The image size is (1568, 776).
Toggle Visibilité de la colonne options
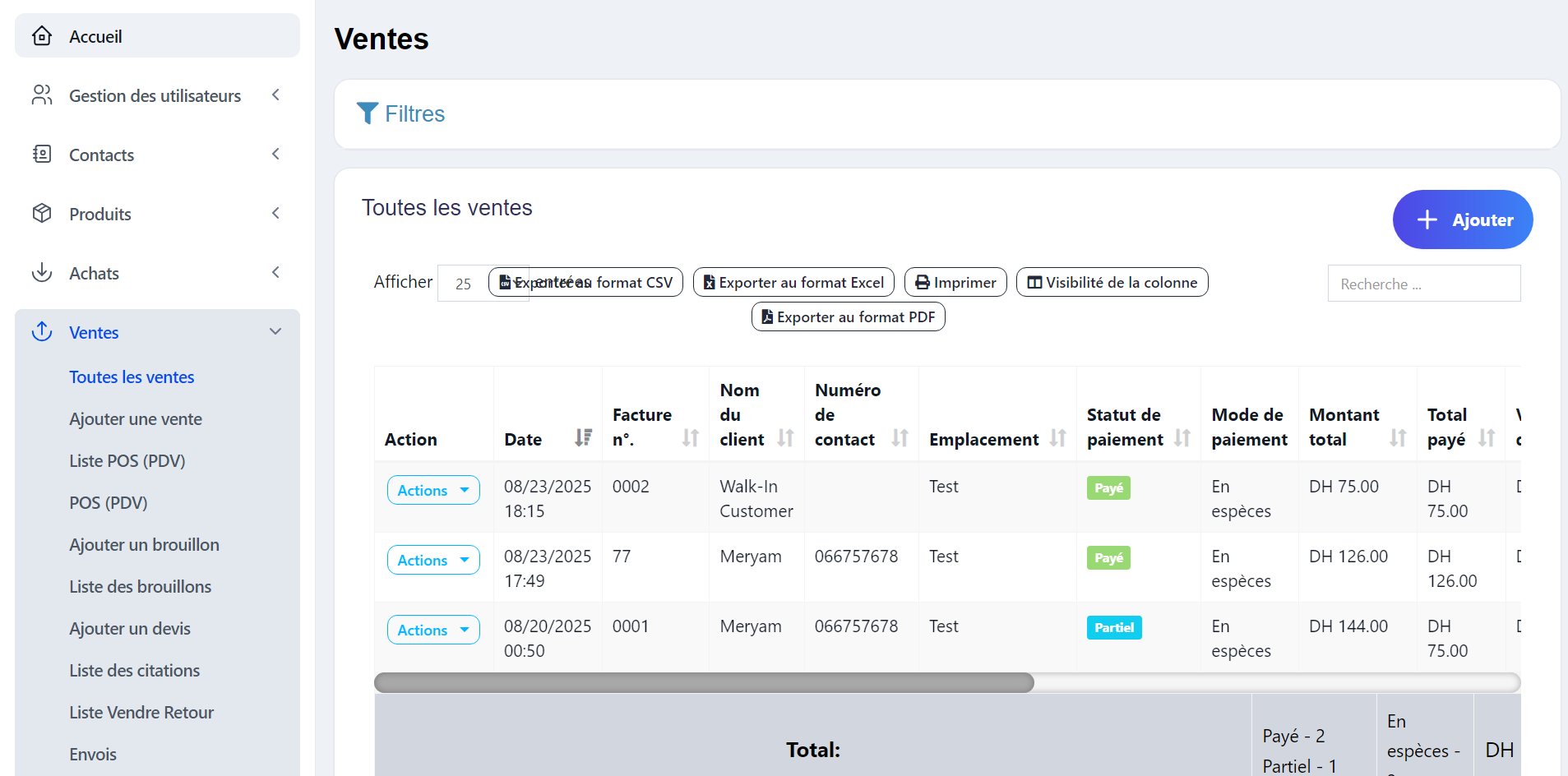[x=1112, y=282]
